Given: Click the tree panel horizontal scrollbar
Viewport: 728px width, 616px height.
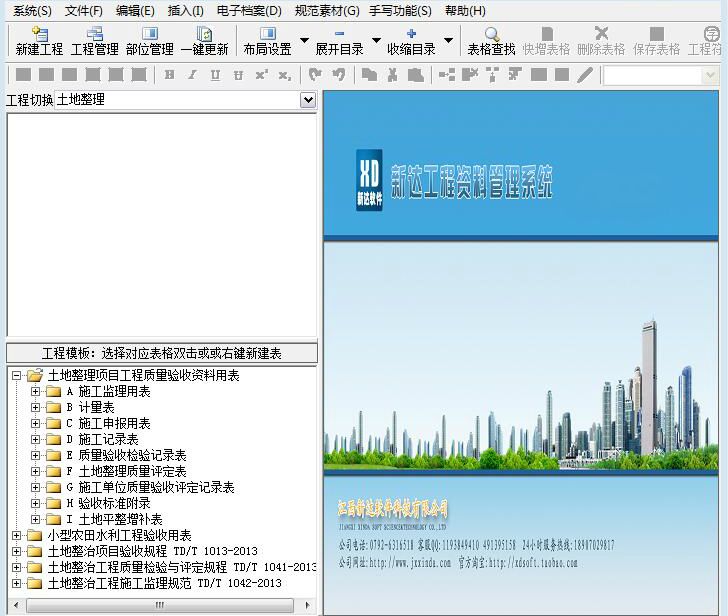Looking at the screenshot, I should coord(160,605).
